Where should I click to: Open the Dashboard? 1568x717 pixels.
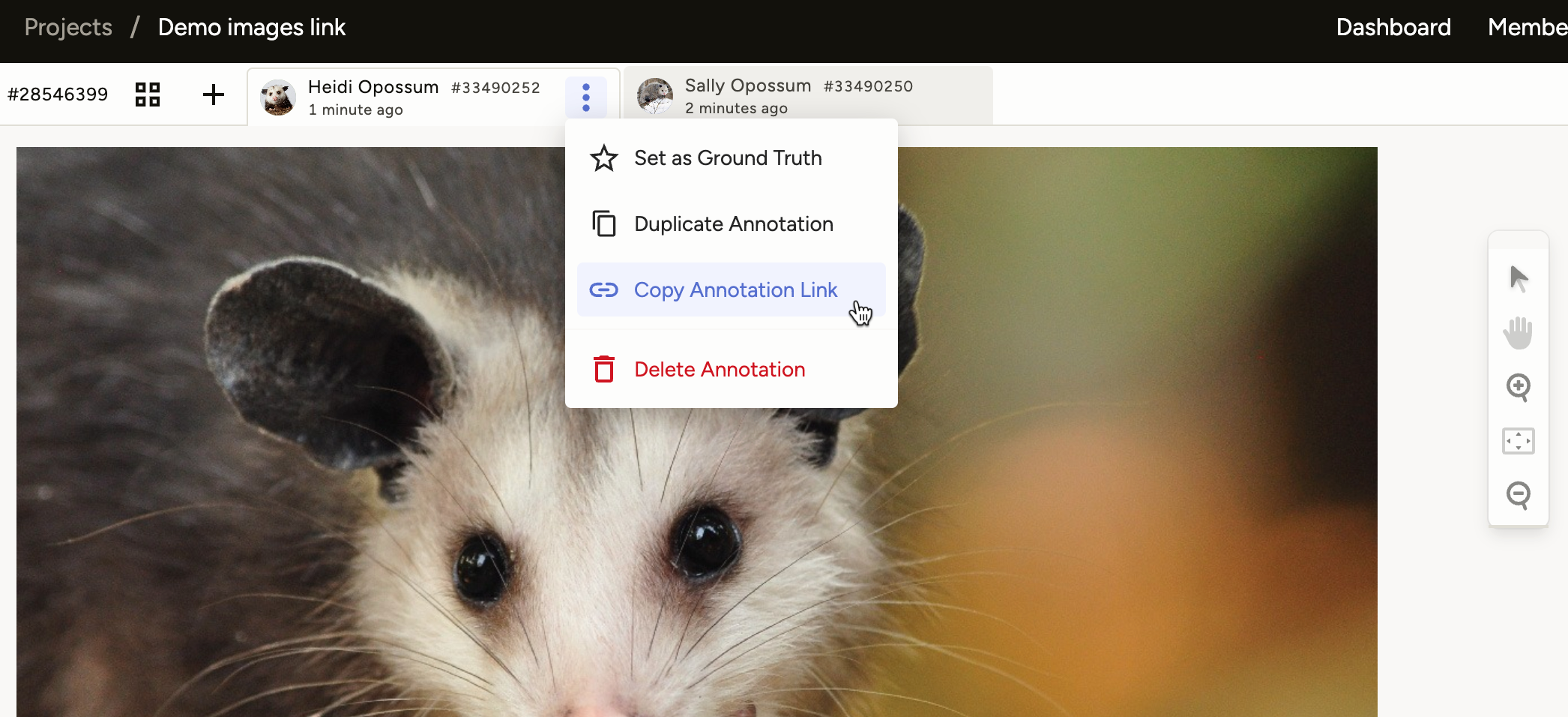tap(1393, 28)
